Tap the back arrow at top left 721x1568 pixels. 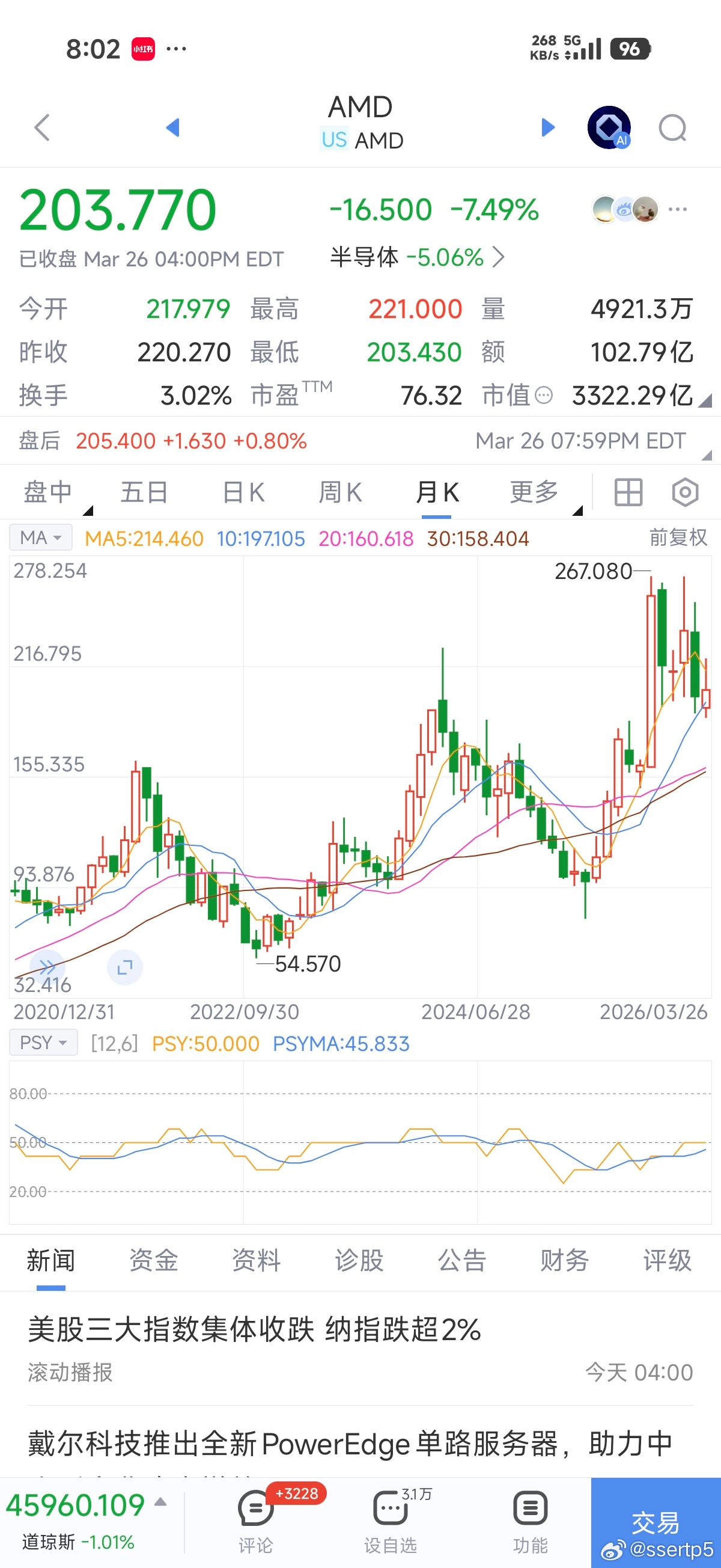pos(41,127)
